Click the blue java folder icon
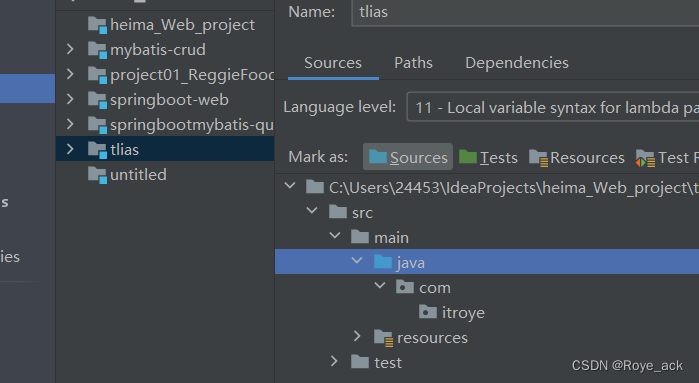This screenshot has height=383, width=699. (x=382, y=262)
